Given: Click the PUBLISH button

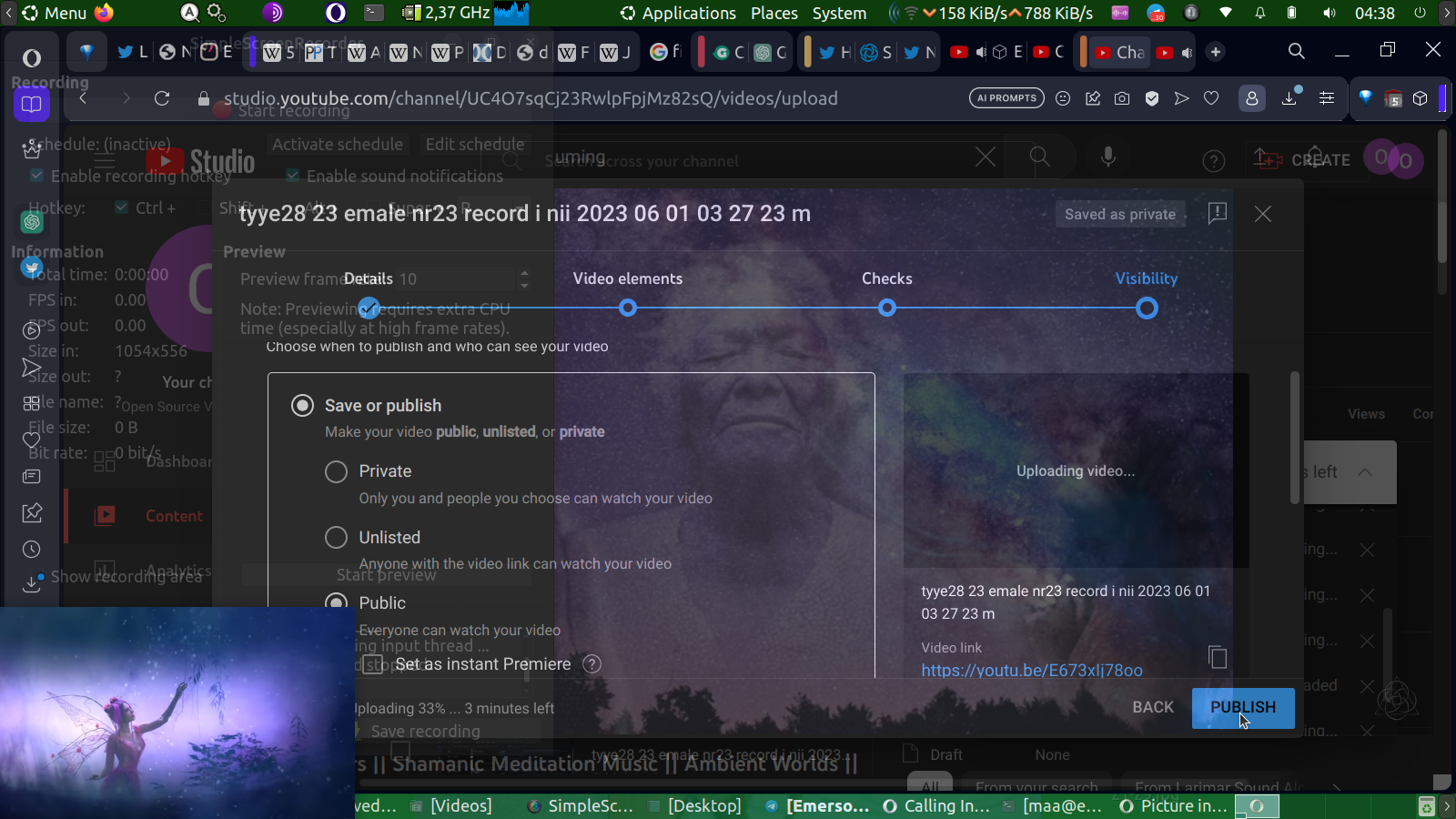Looking at the screenshot, I should point(1243,708).
